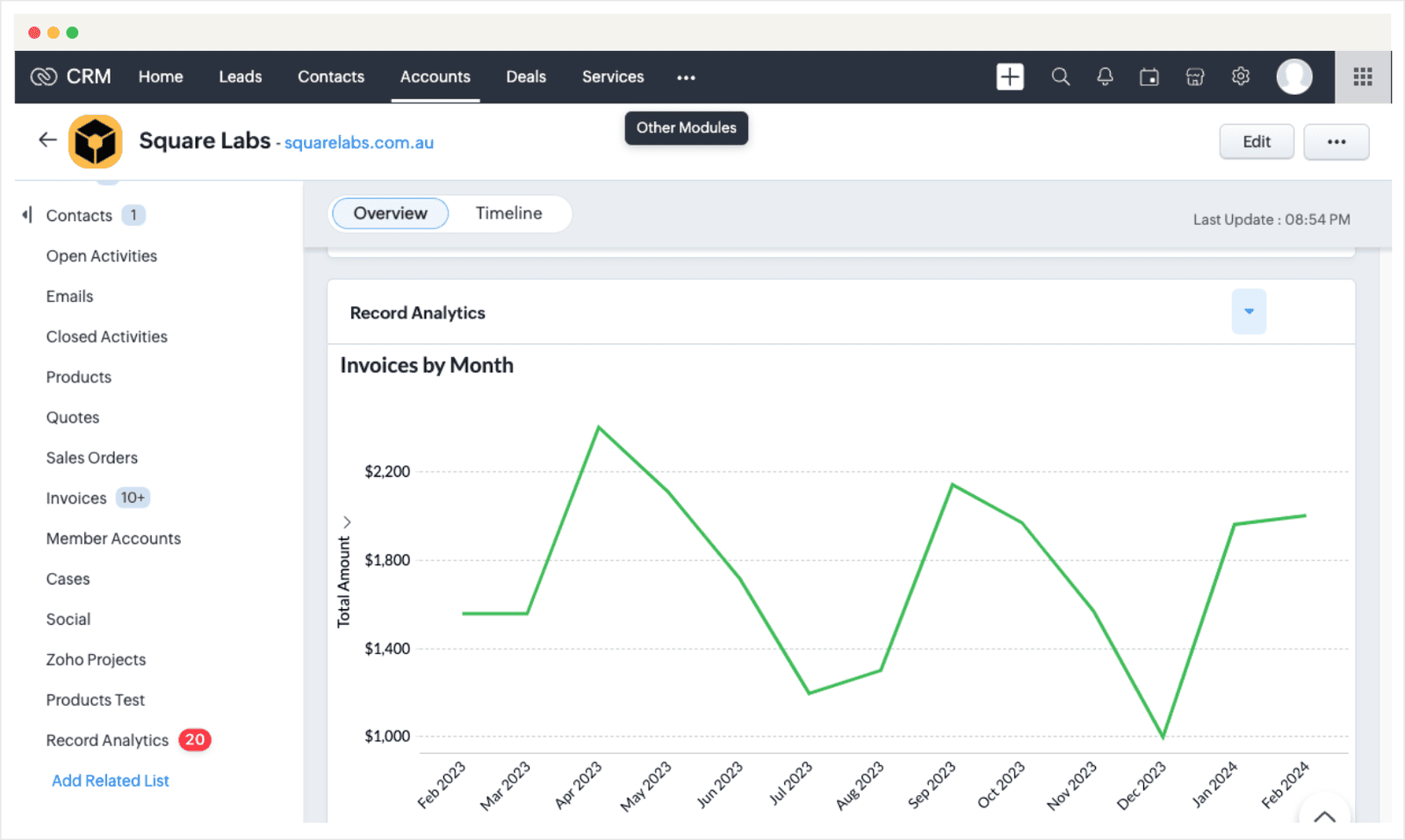Switch to the Overview tab
Image resolution: width=1405 pixels, height=840 pixels.
(390, 213)
